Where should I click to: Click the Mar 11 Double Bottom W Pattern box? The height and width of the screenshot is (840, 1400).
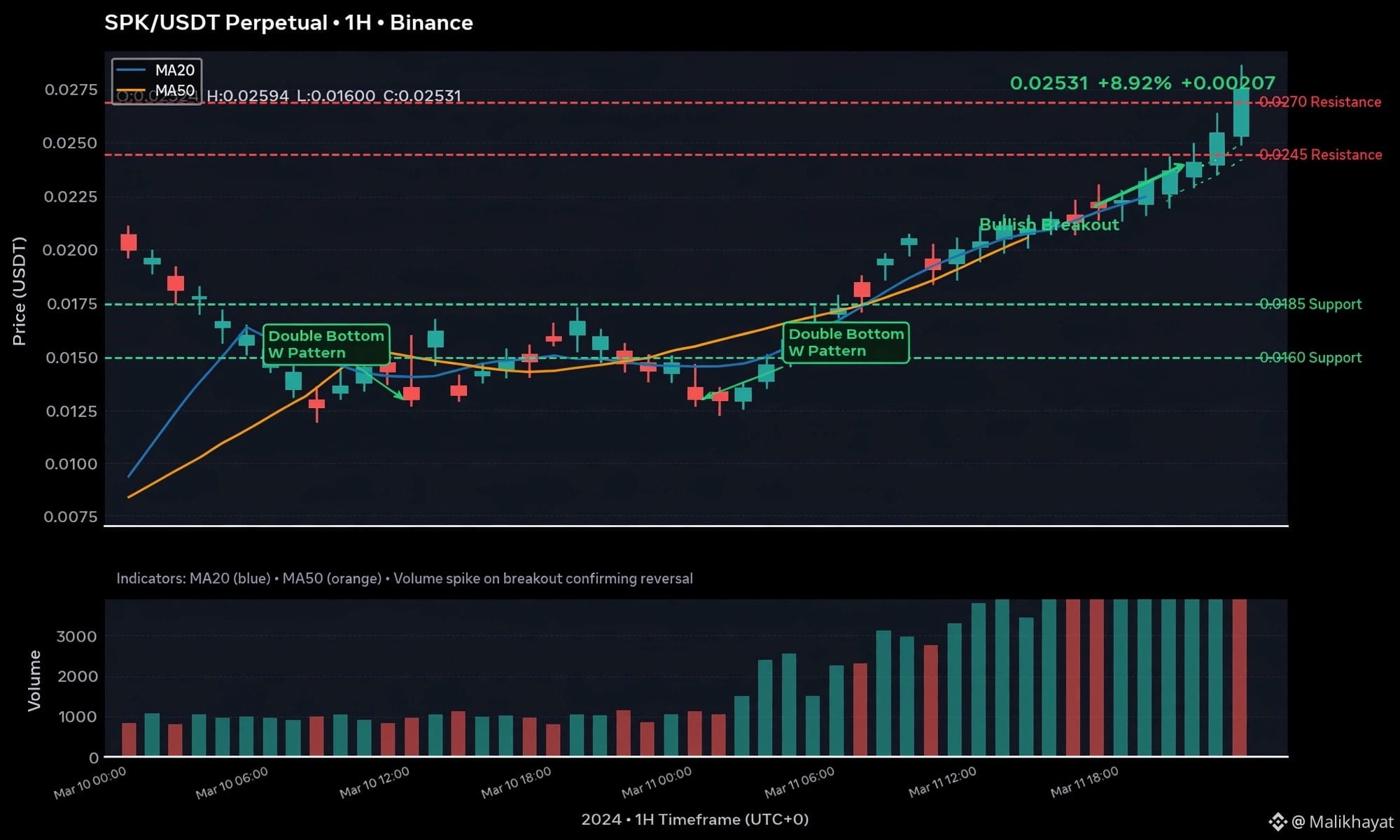tap(846, 342)
